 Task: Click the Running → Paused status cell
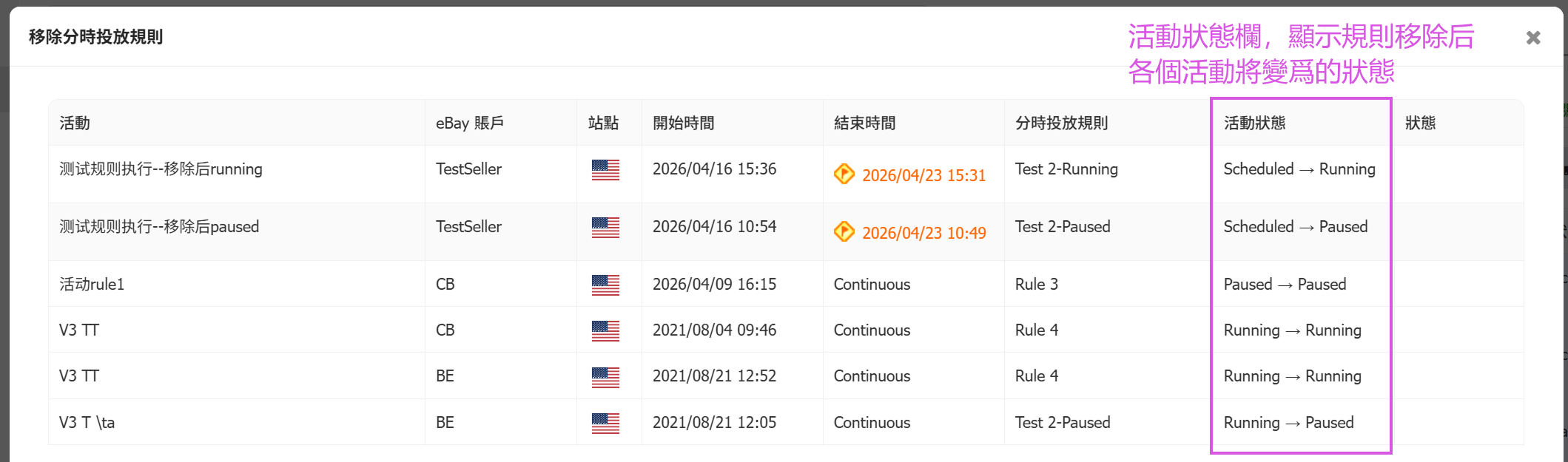(1288, 423)
